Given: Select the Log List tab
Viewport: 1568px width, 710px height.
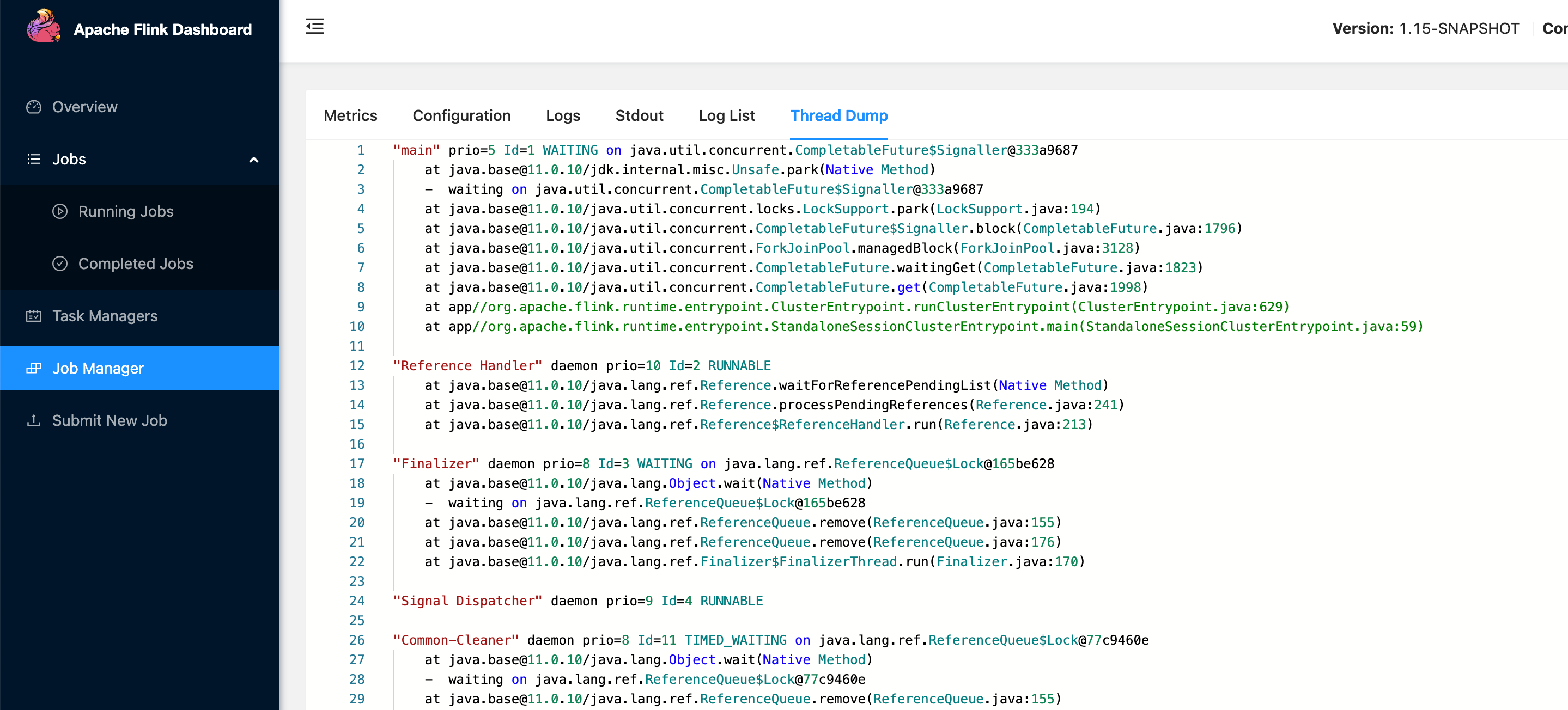Looking at the screenshot, I should point(726,115).
